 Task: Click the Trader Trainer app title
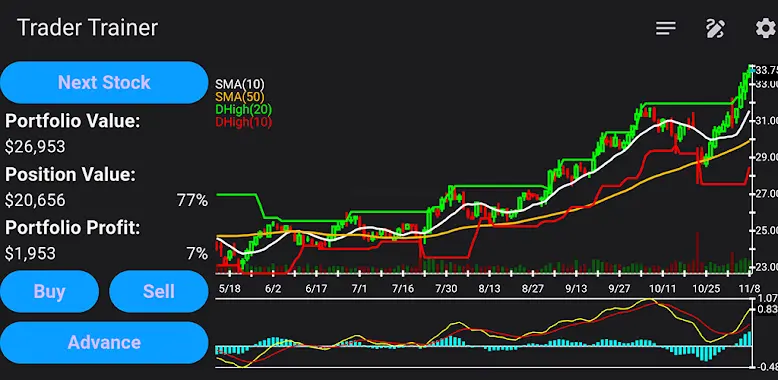tap(88, 28)
